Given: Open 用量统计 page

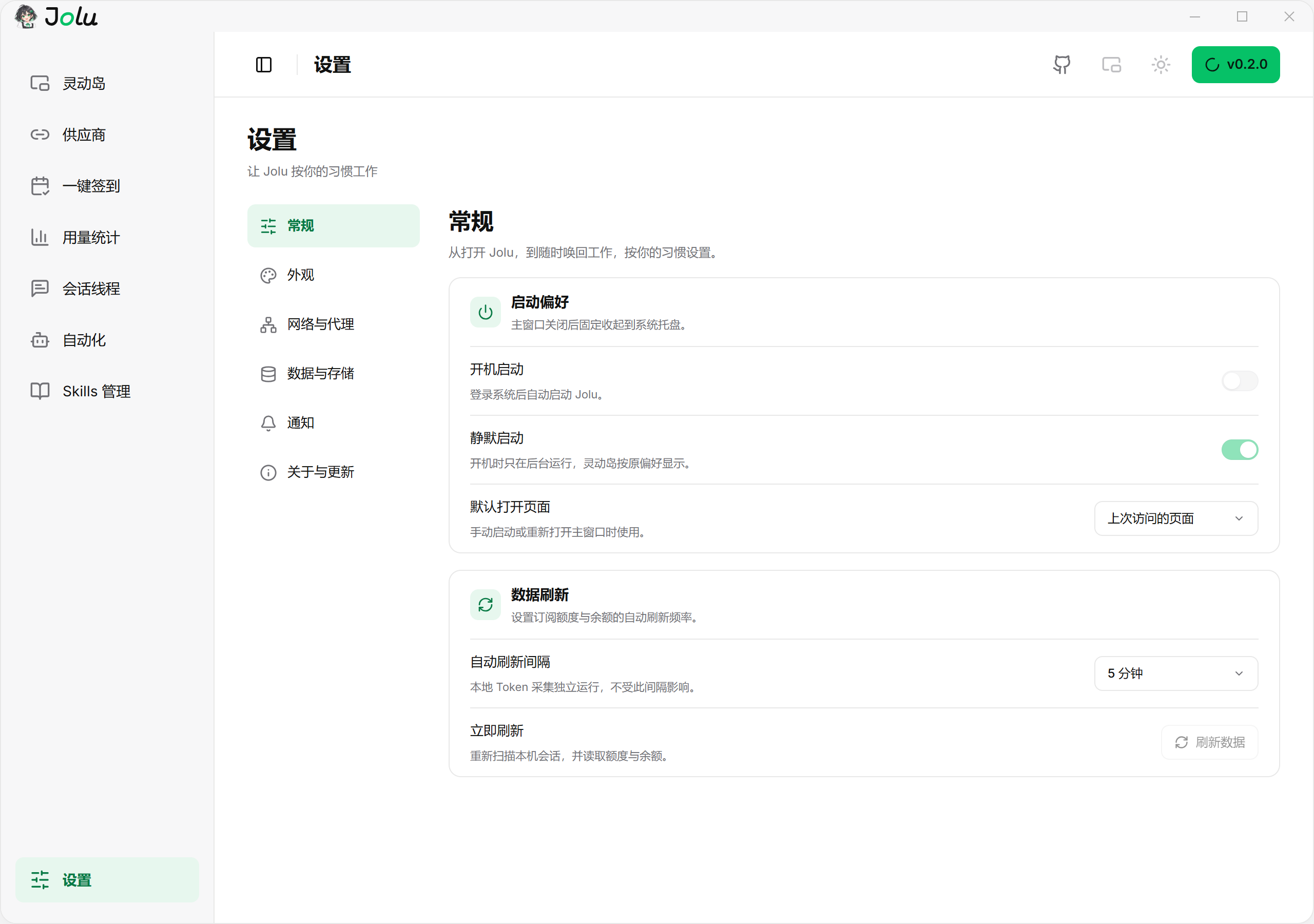Looking at the screenshot, I should pos(107,238).
